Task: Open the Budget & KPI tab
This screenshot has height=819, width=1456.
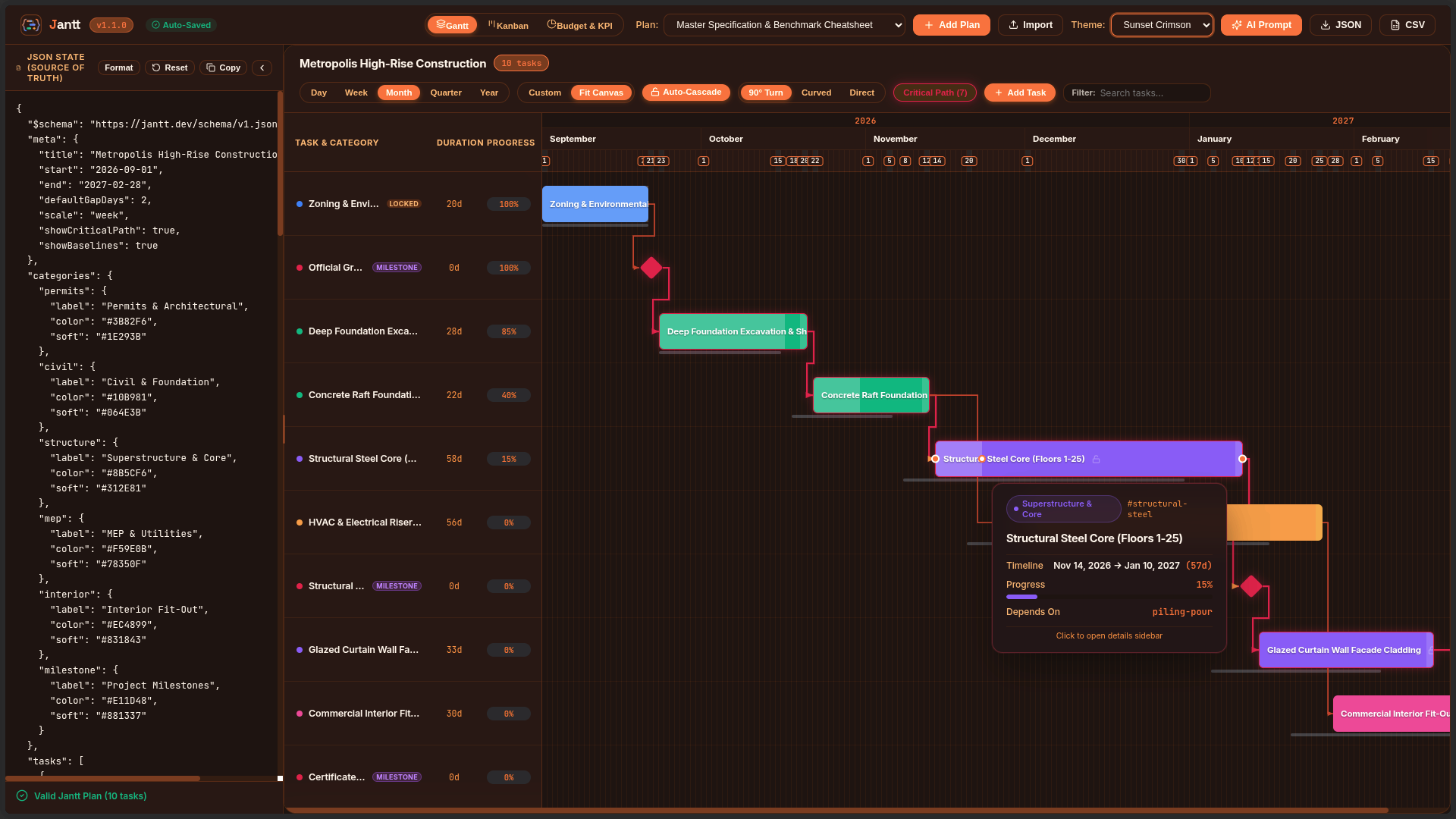Action: [x=580, y=25]
